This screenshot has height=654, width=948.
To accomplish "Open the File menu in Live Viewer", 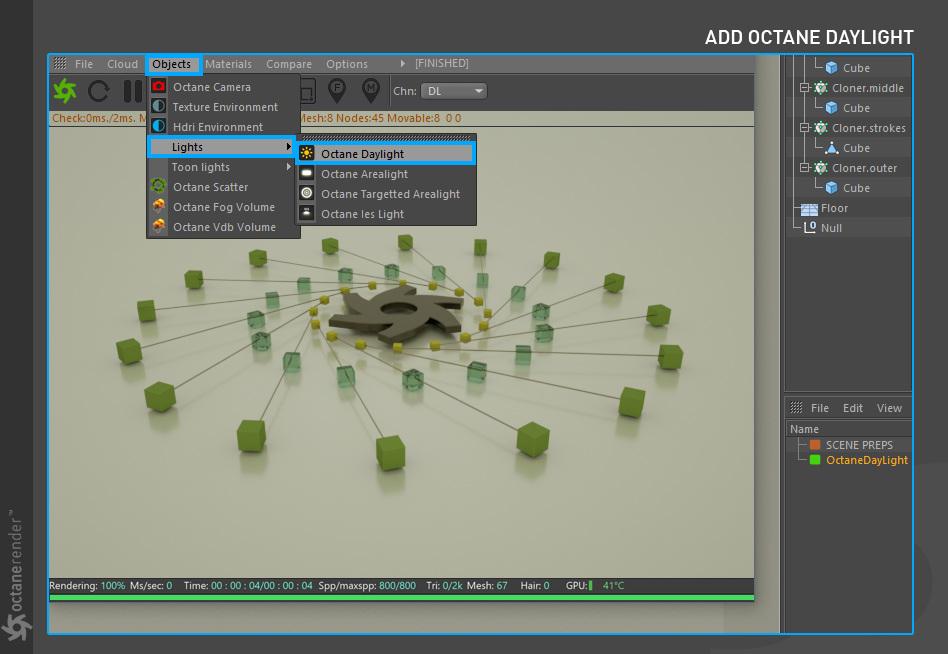I will tap(83, 63).
